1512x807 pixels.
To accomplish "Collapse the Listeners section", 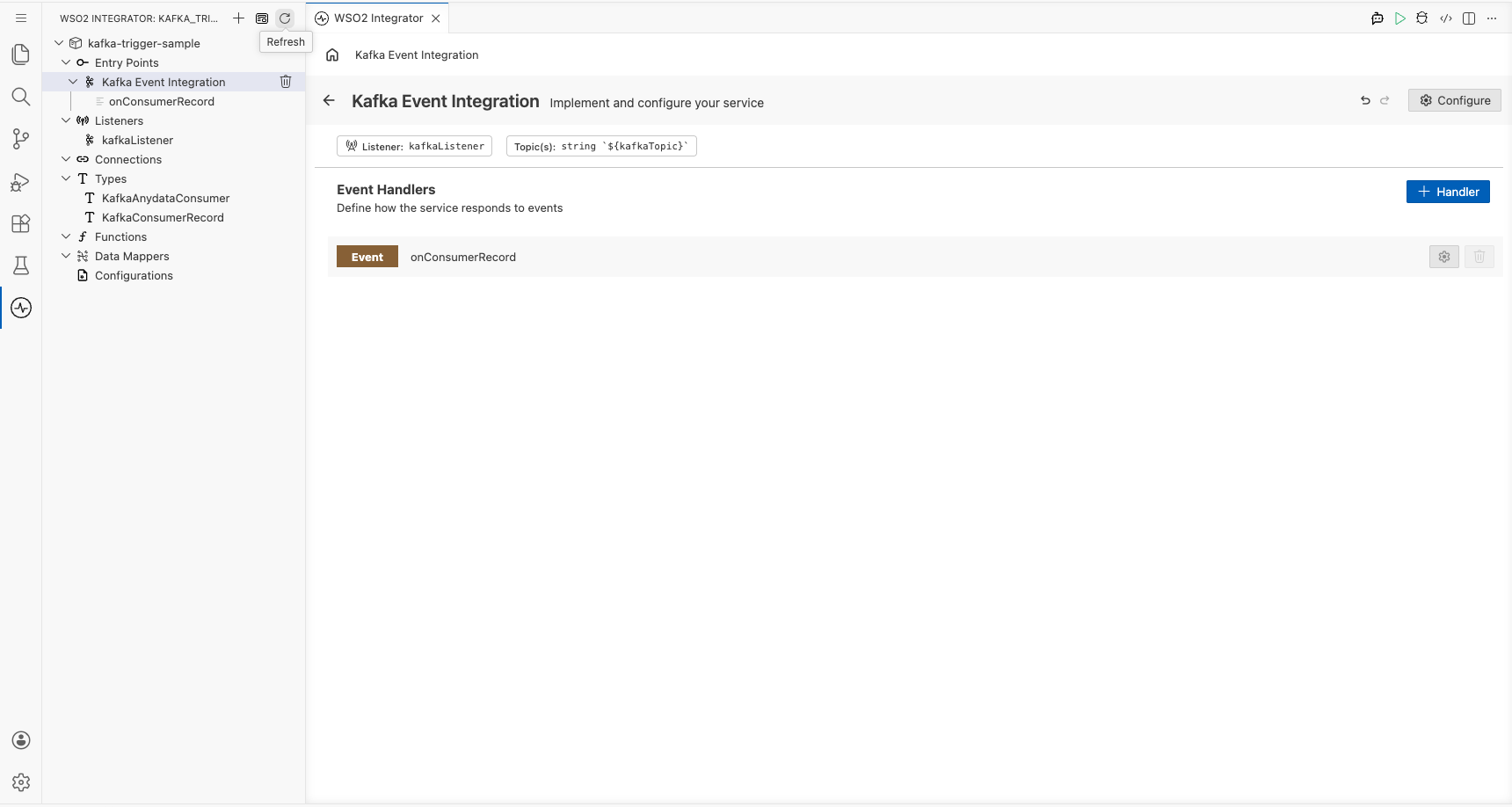I will (66, 120).
